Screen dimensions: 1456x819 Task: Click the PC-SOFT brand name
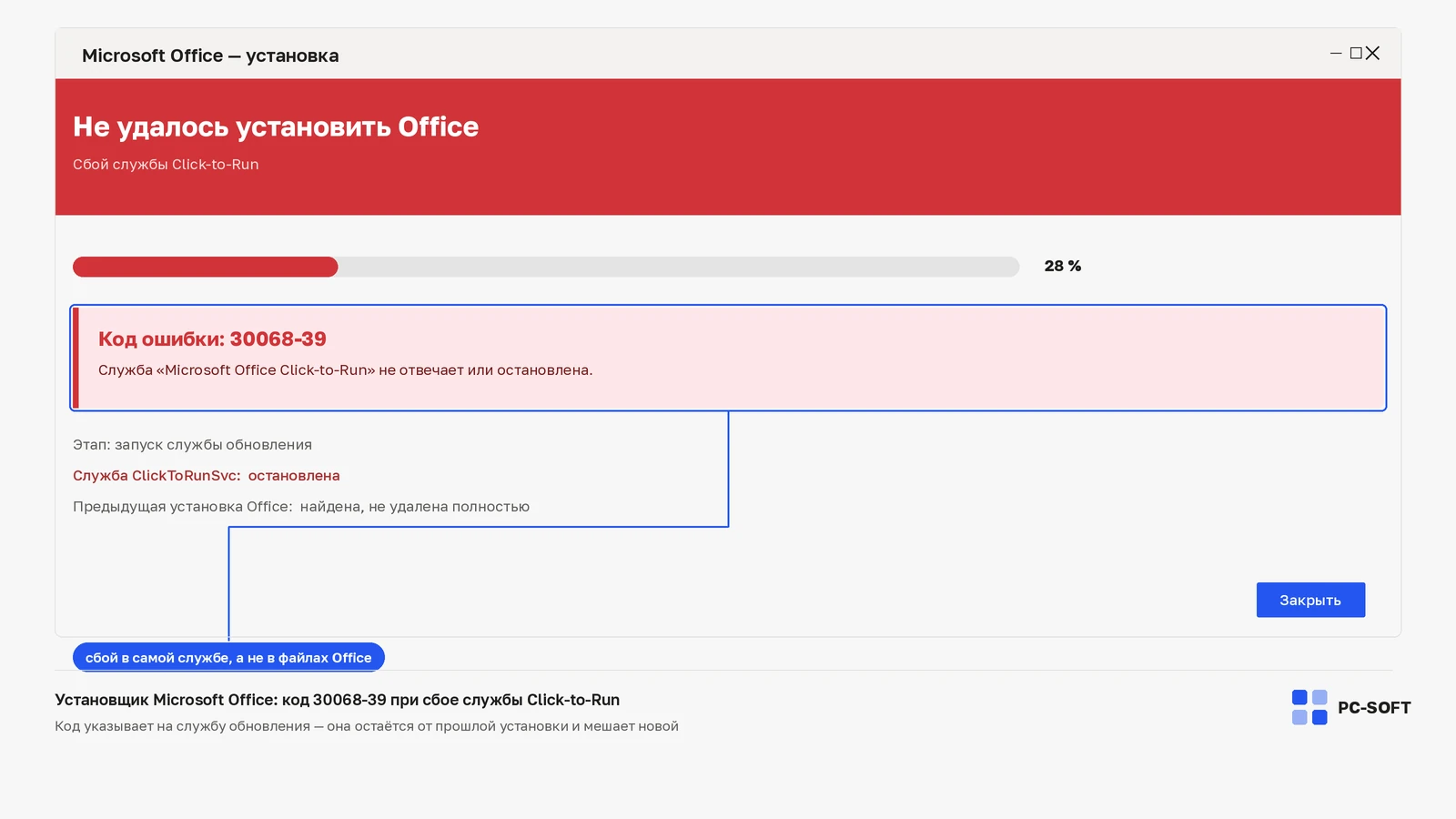(1374, 708)
